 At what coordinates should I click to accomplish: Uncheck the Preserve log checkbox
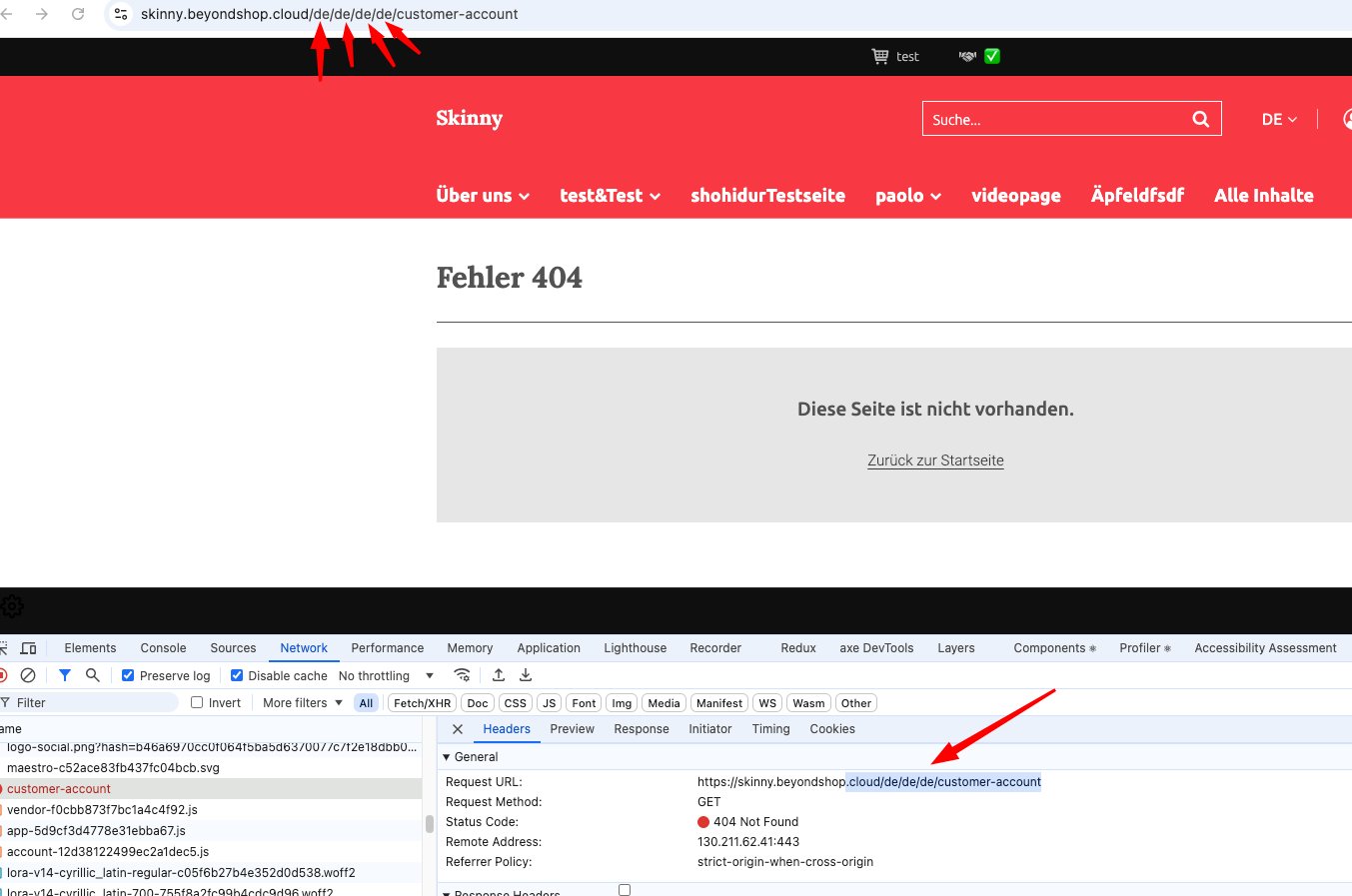tap(128, 675)
